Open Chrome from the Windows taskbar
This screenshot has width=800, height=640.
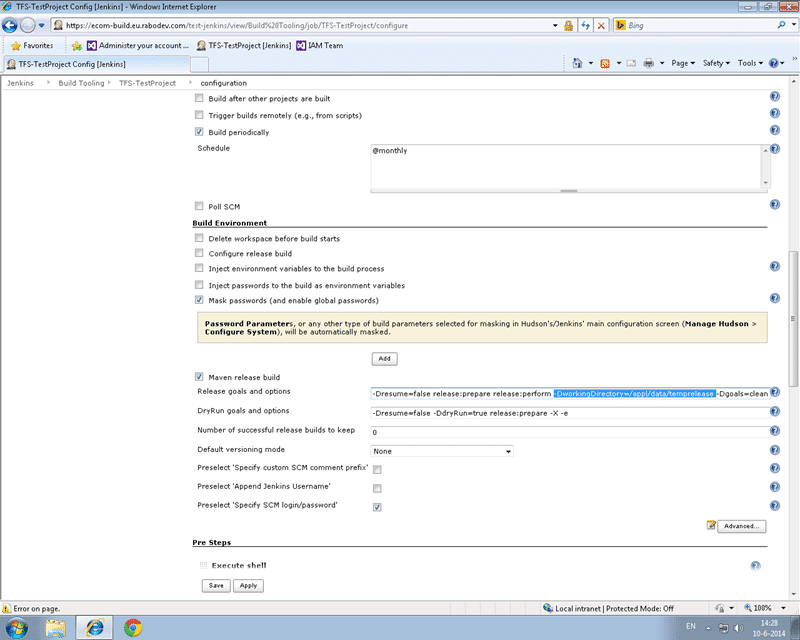133,627
